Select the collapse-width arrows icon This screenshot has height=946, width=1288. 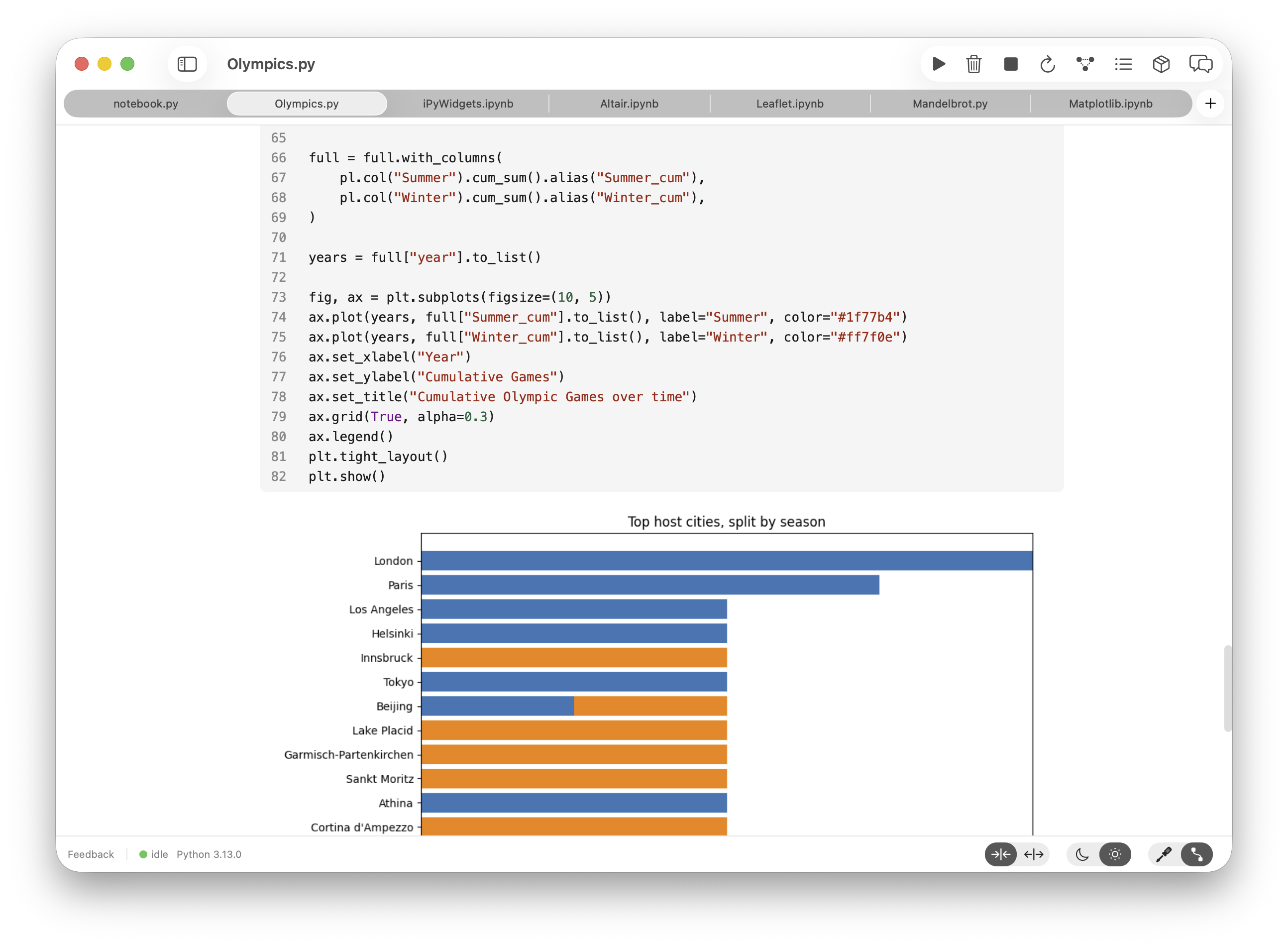1000,854
